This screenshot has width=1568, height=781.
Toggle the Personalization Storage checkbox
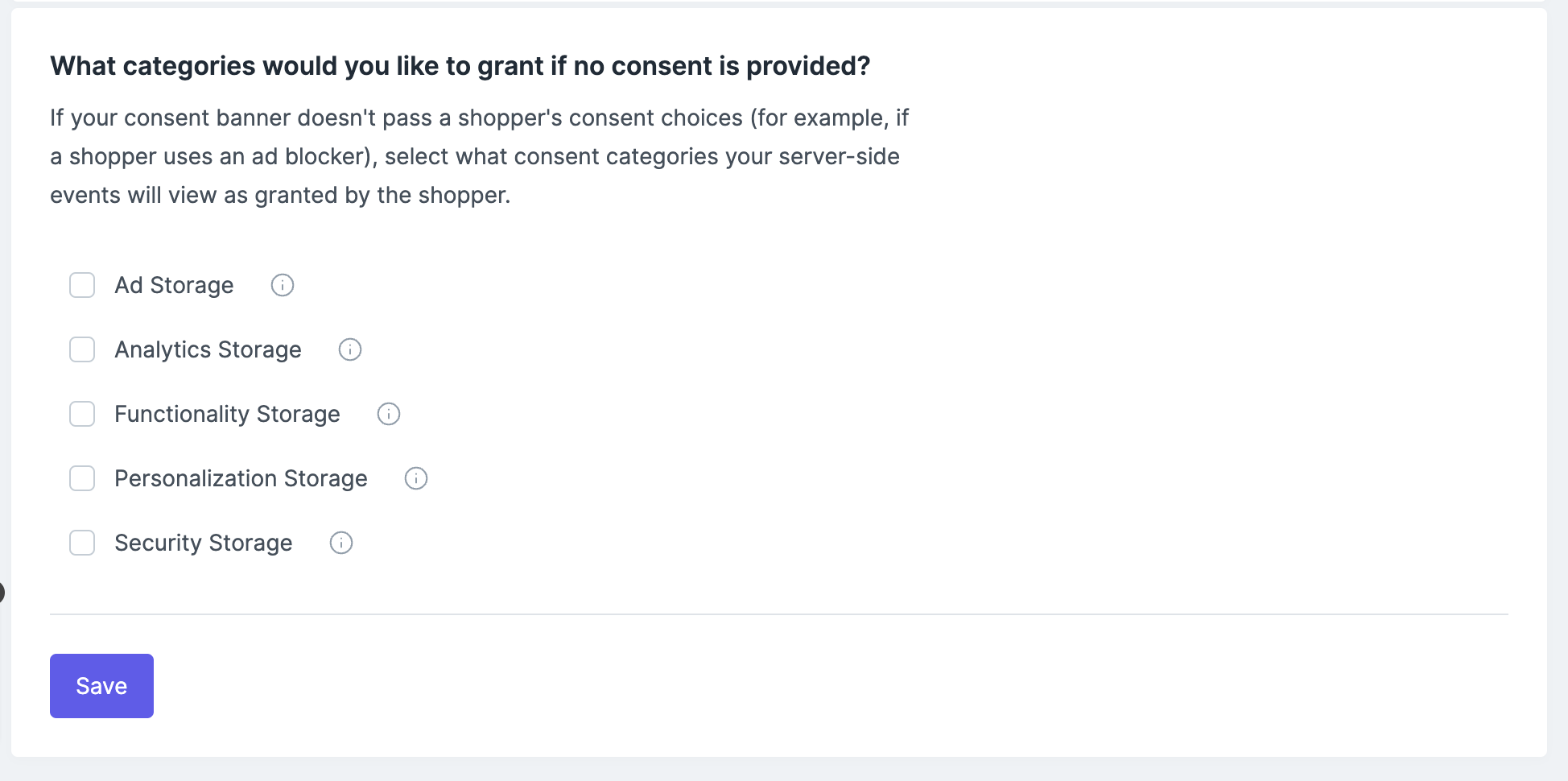pyautogui.click(x=82, y=478)
